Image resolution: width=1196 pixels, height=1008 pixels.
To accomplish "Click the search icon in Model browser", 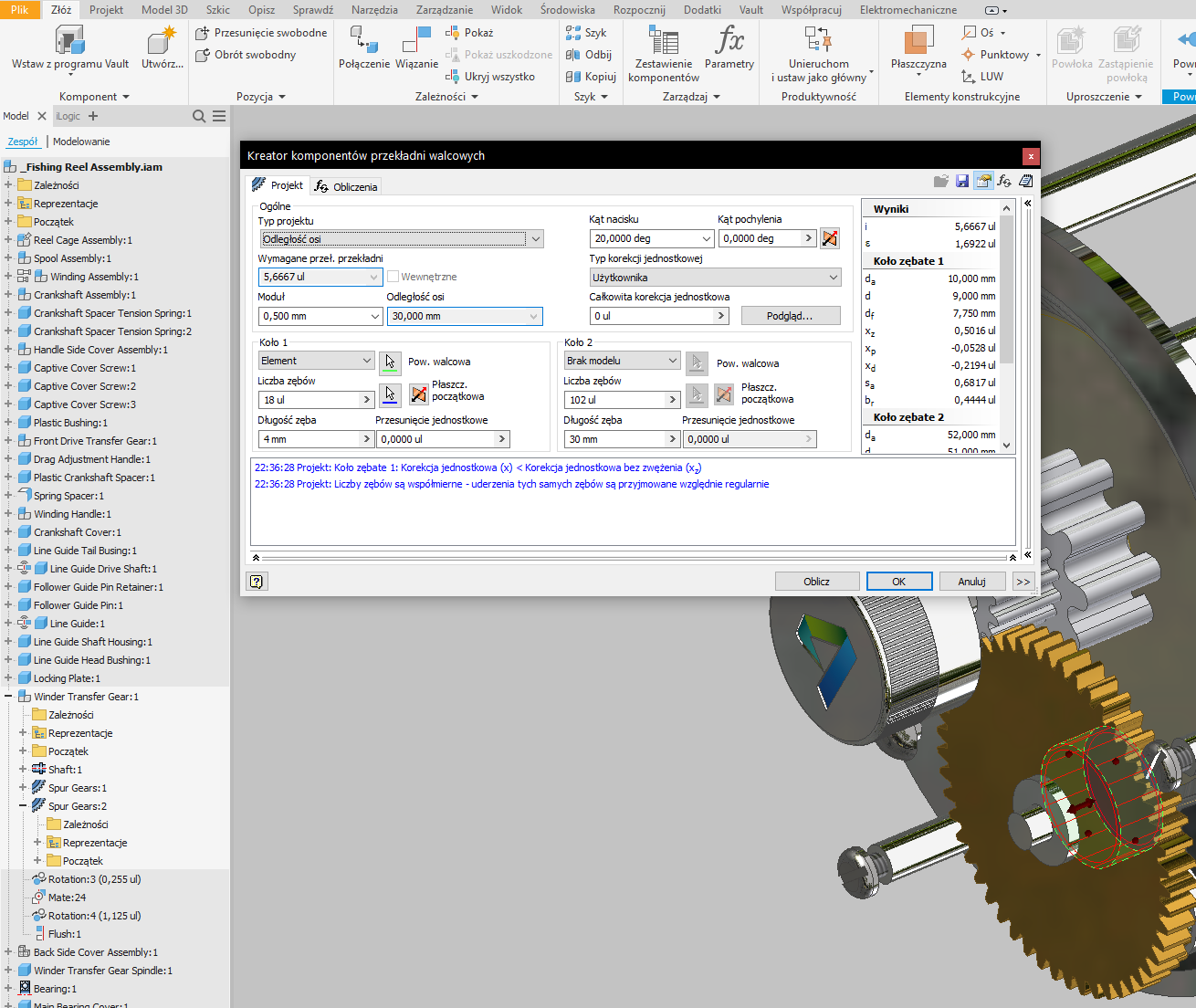I will coord(199,116).
